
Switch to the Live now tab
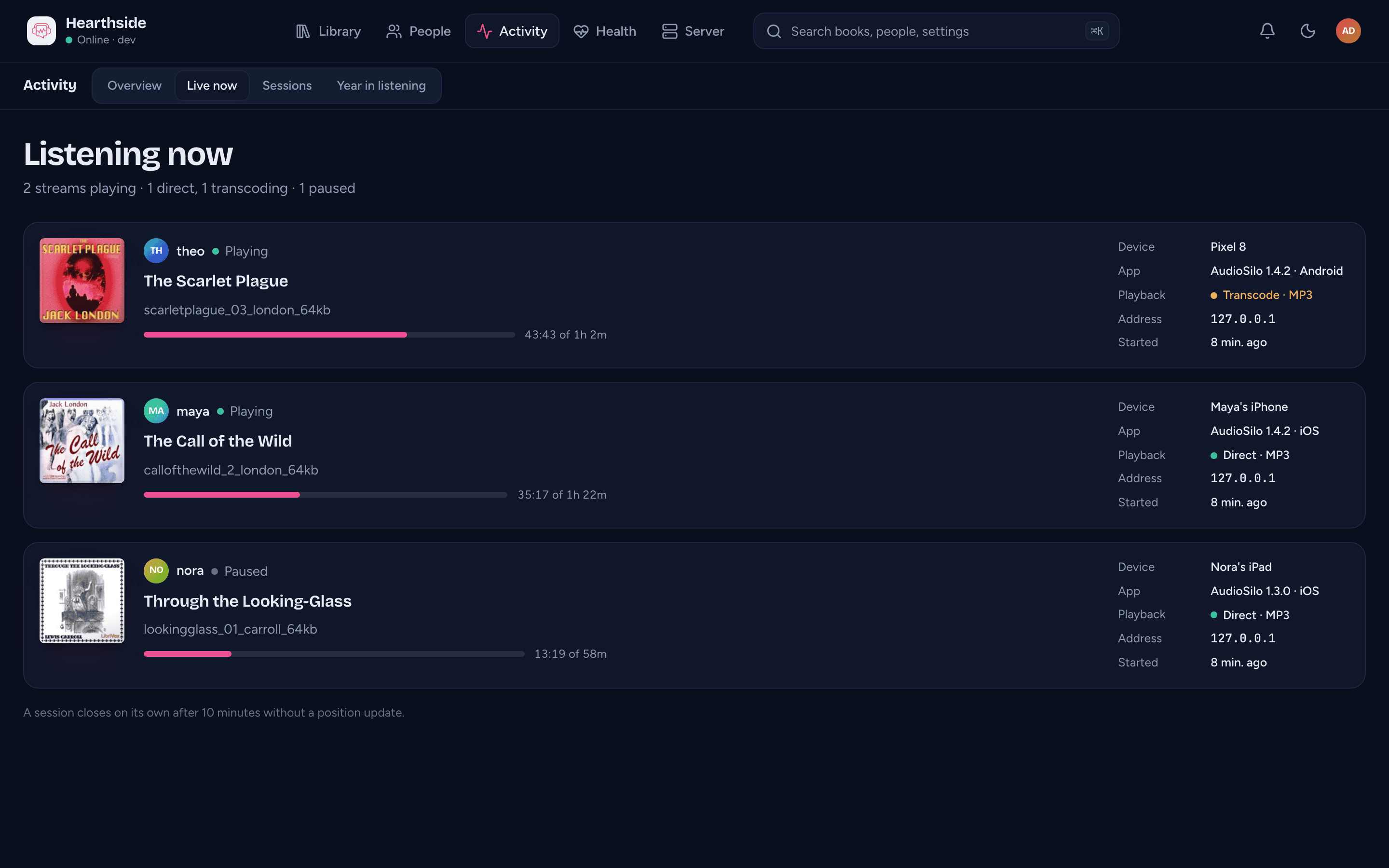[212, 85]
